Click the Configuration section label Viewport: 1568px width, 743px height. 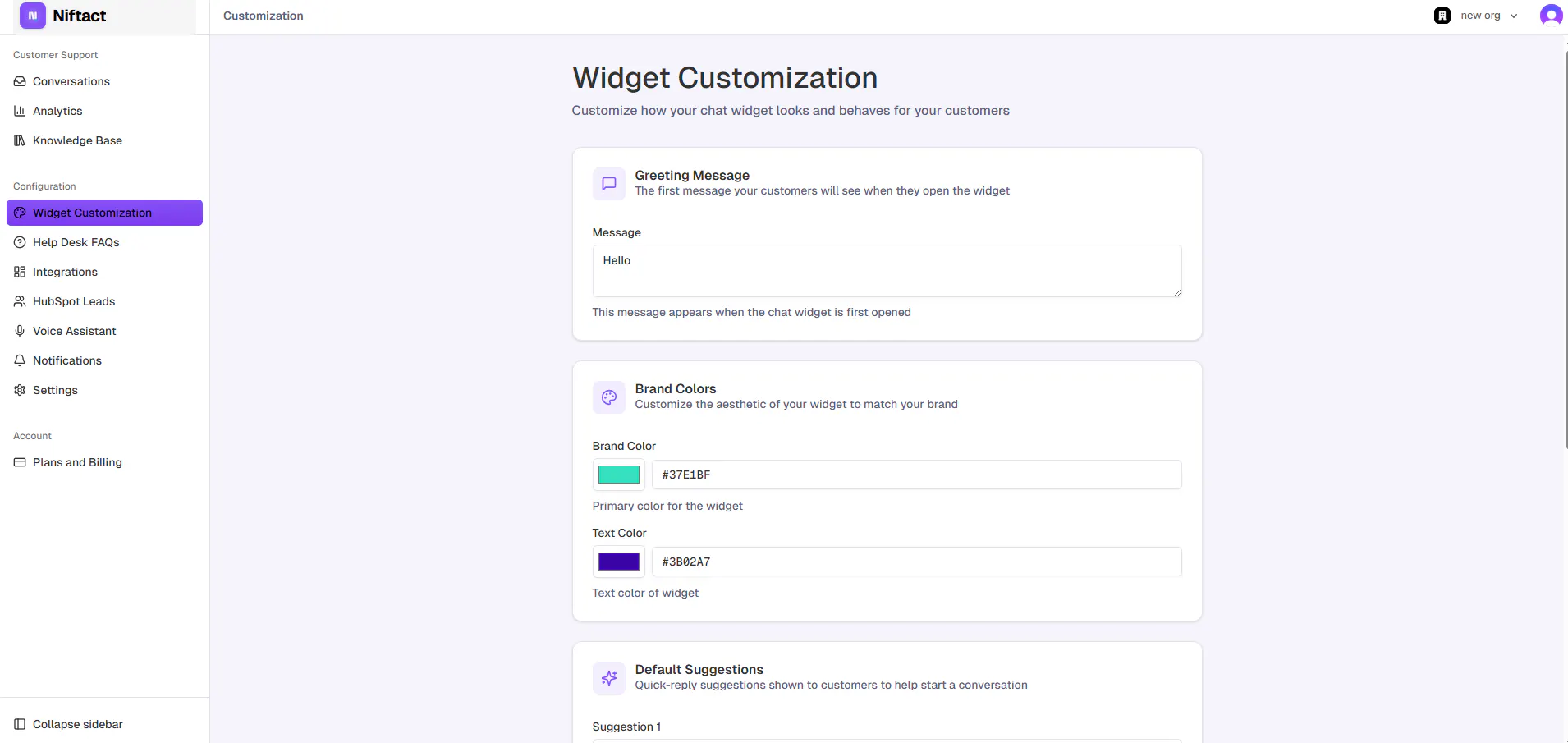coord(44,186)
